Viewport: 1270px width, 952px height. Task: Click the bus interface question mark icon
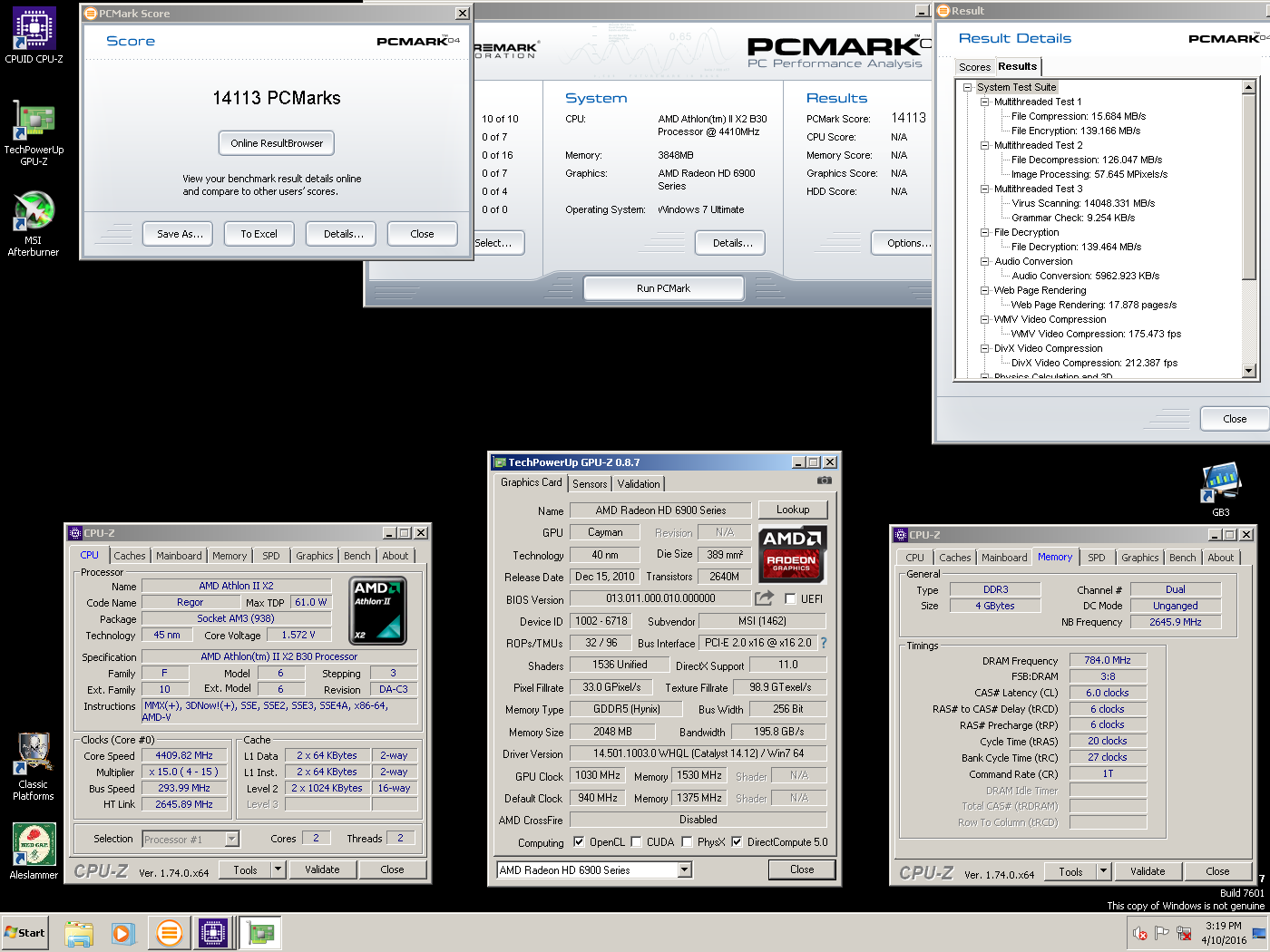[824, 643]
